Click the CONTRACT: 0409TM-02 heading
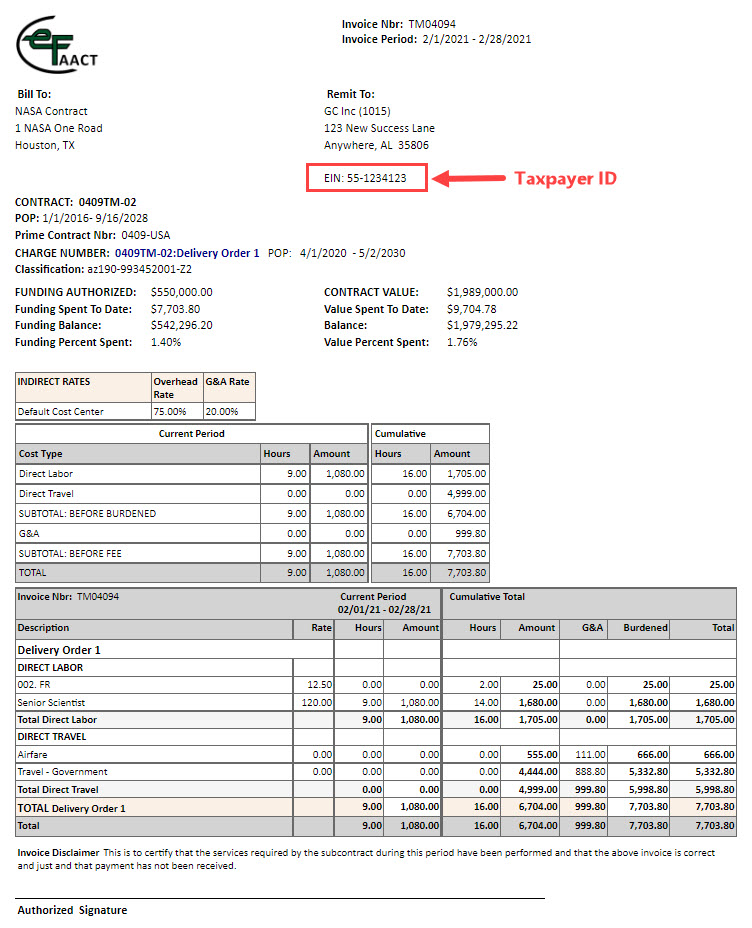Image resolution: width=752 pixels, height=928 pixels. (76, 201)
